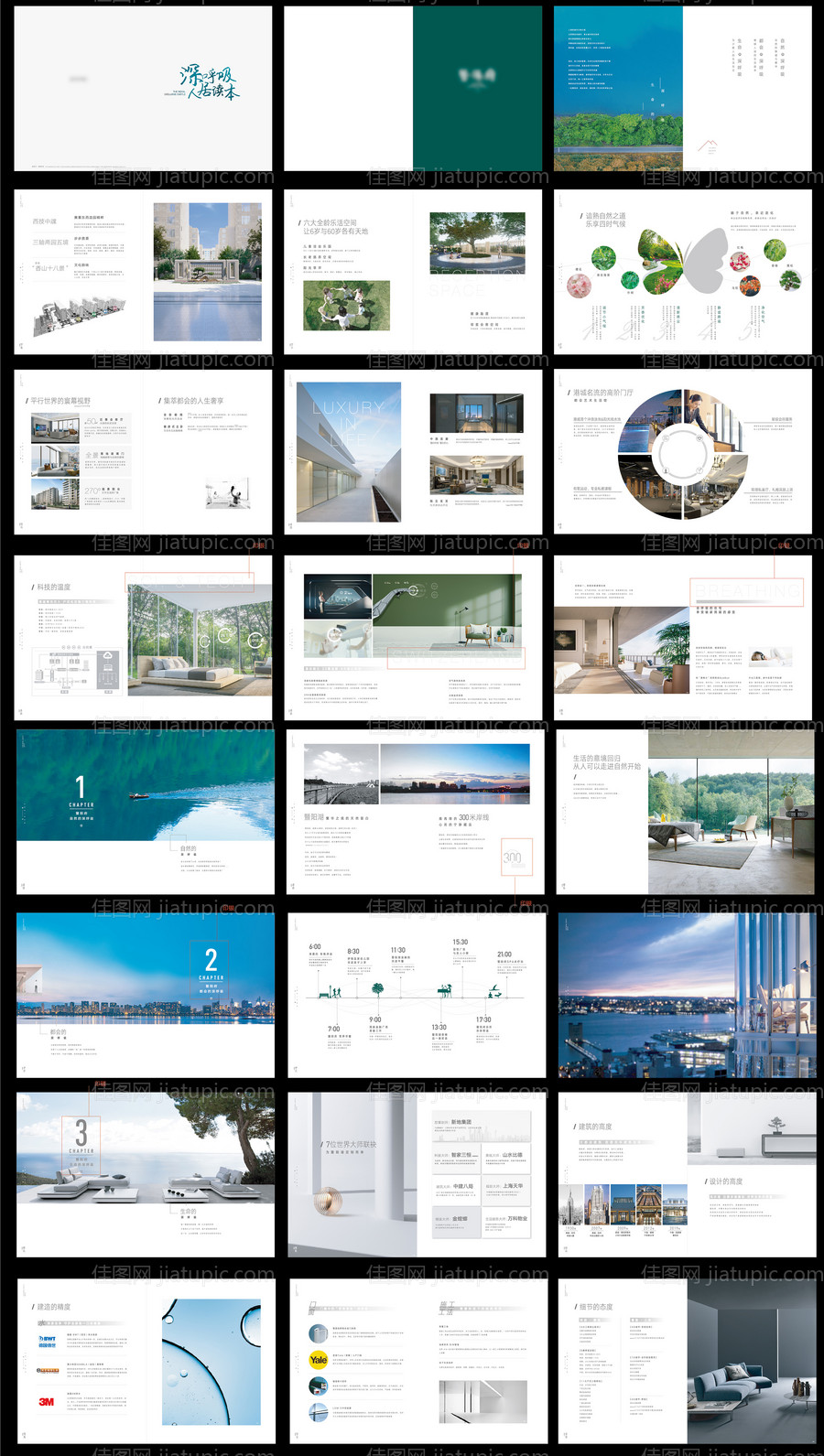Click the water droplets macro photo
824x1456 pixels.
[211, 1362]
